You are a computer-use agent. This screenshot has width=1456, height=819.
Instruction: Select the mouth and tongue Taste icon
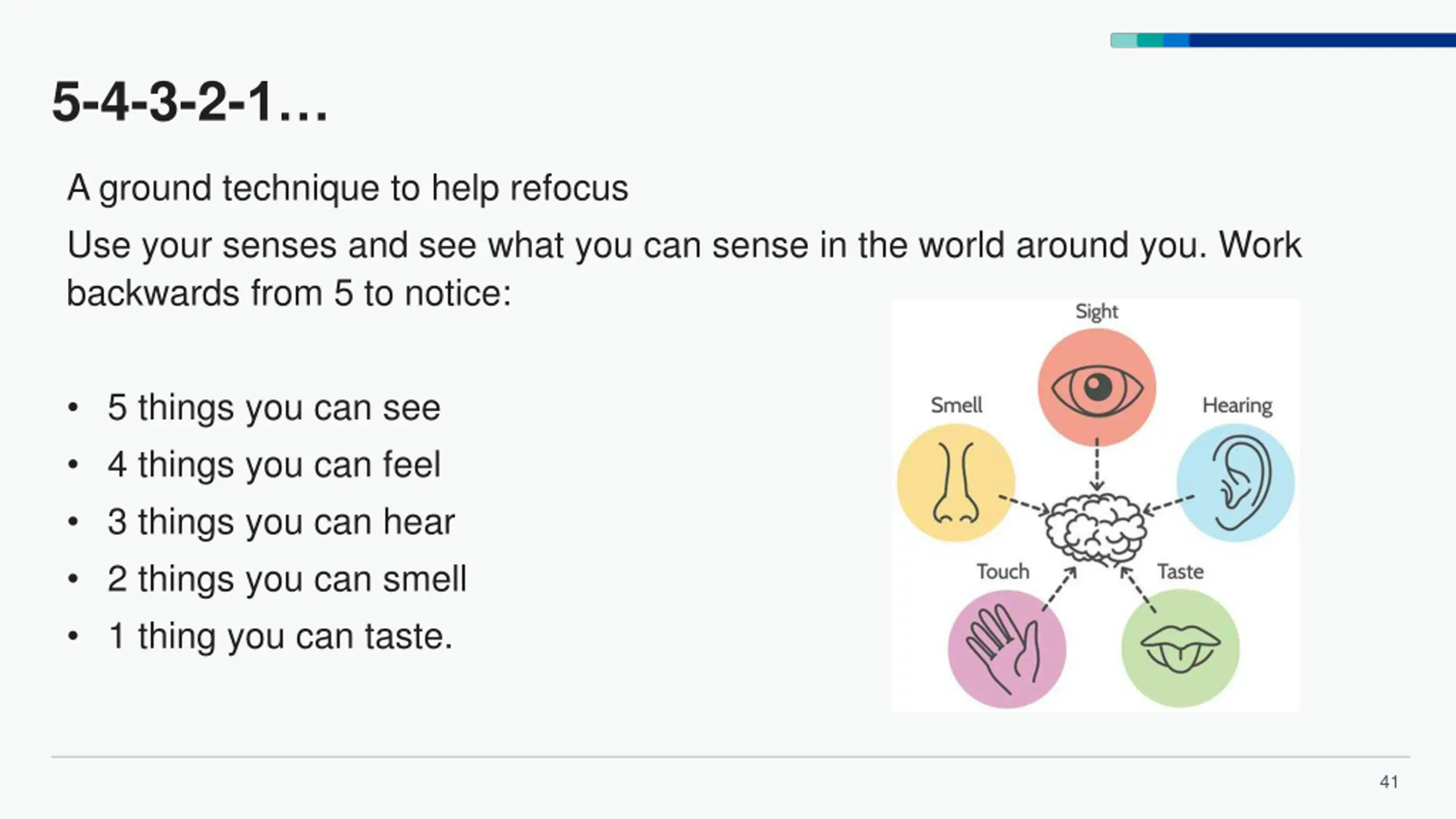tap(1180, 649)
